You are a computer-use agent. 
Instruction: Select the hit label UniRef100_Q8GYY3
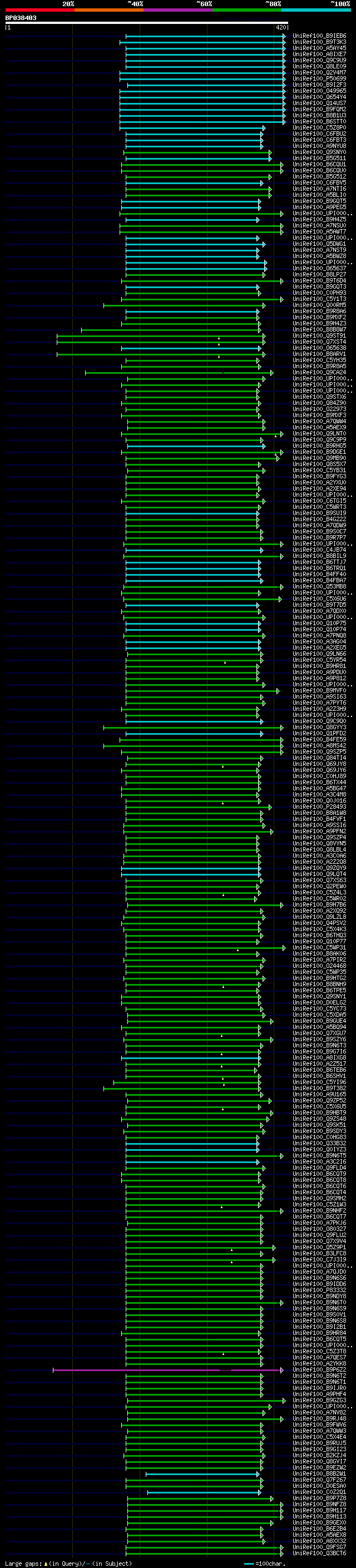pos(319,728)
